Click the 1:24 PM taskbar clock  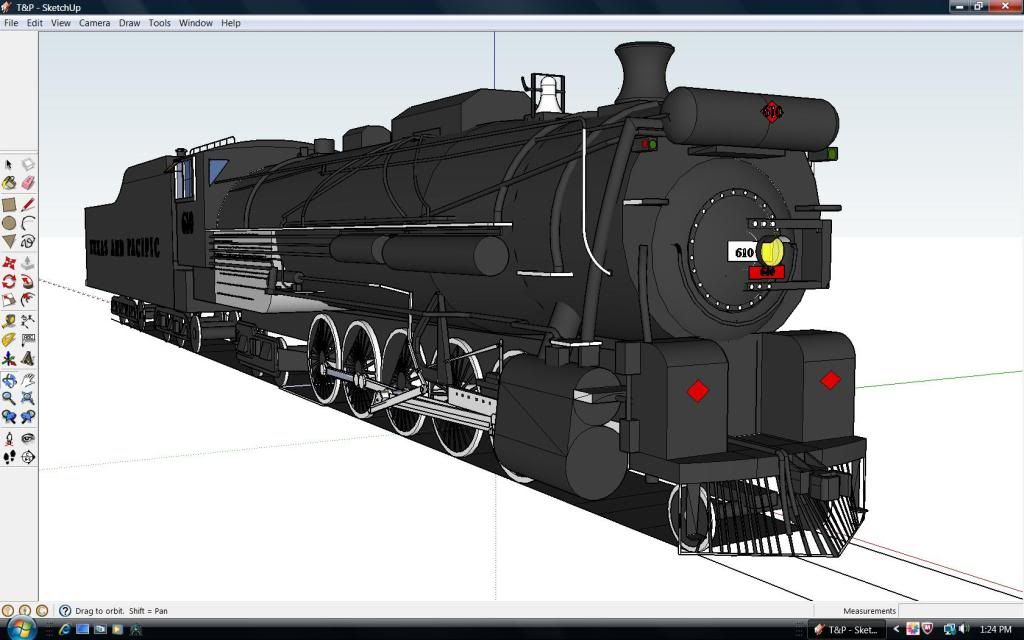pos(996,630)
